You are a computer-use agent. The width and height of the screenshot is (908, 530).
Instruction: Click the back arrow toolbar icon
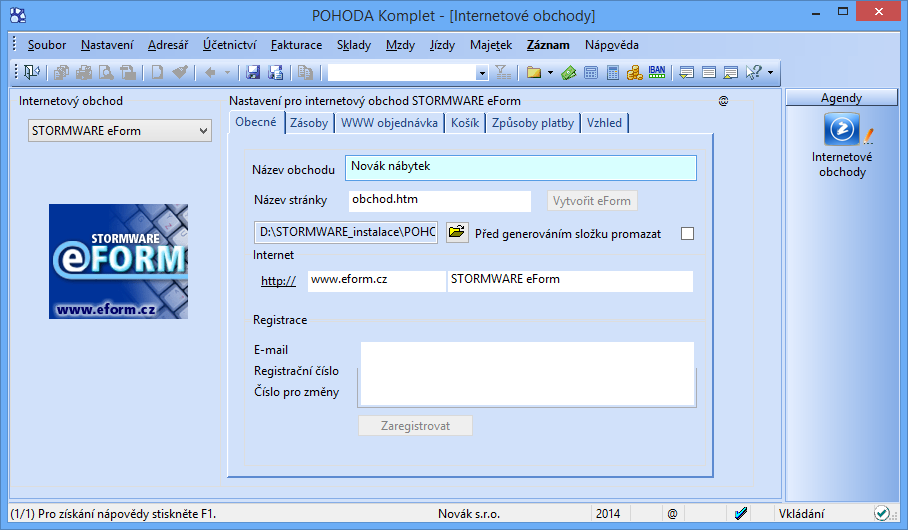210,72
